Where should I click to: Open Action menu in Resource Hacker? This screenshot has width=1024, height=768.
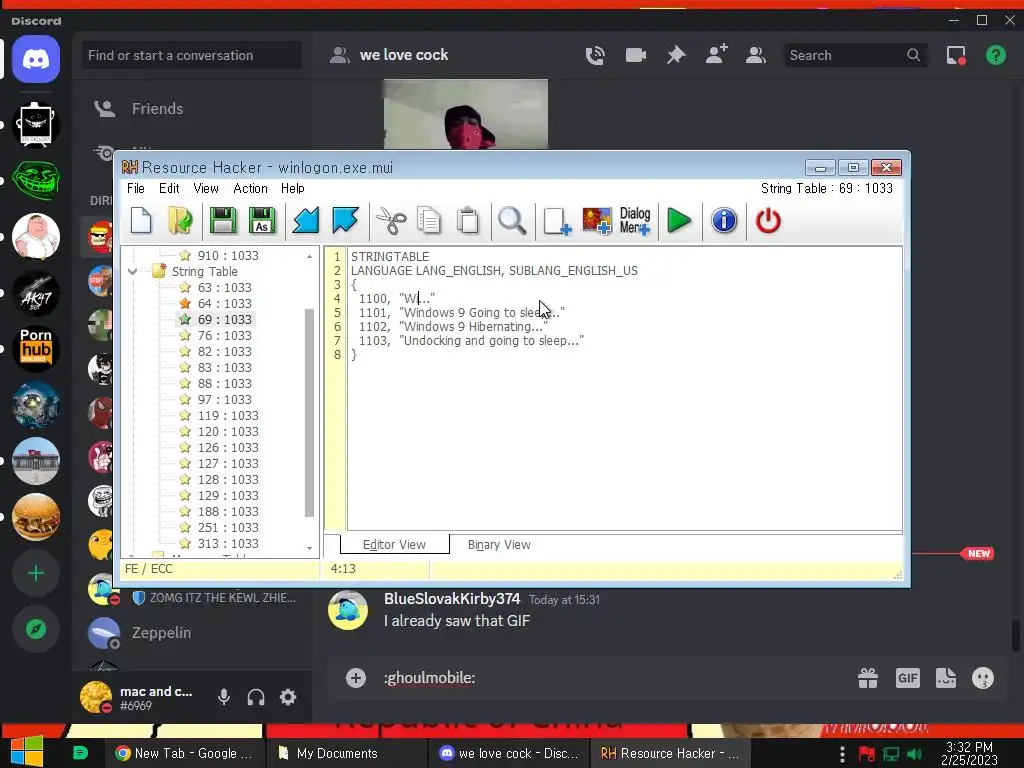pyautogui.click(x=251, y=189)
